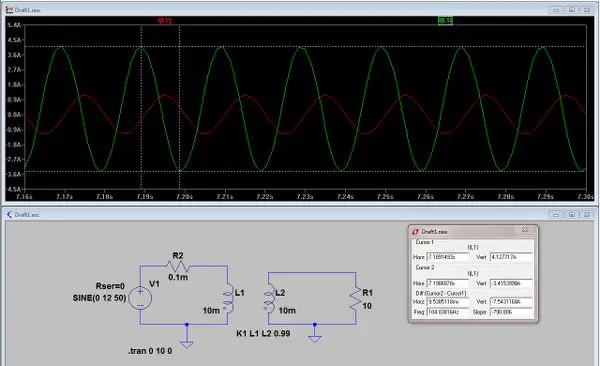The height and width of the screenshot is (366, 600).
Task: Maximize the Draft1.asc schematic window
Action: click(x=572, y=215)
